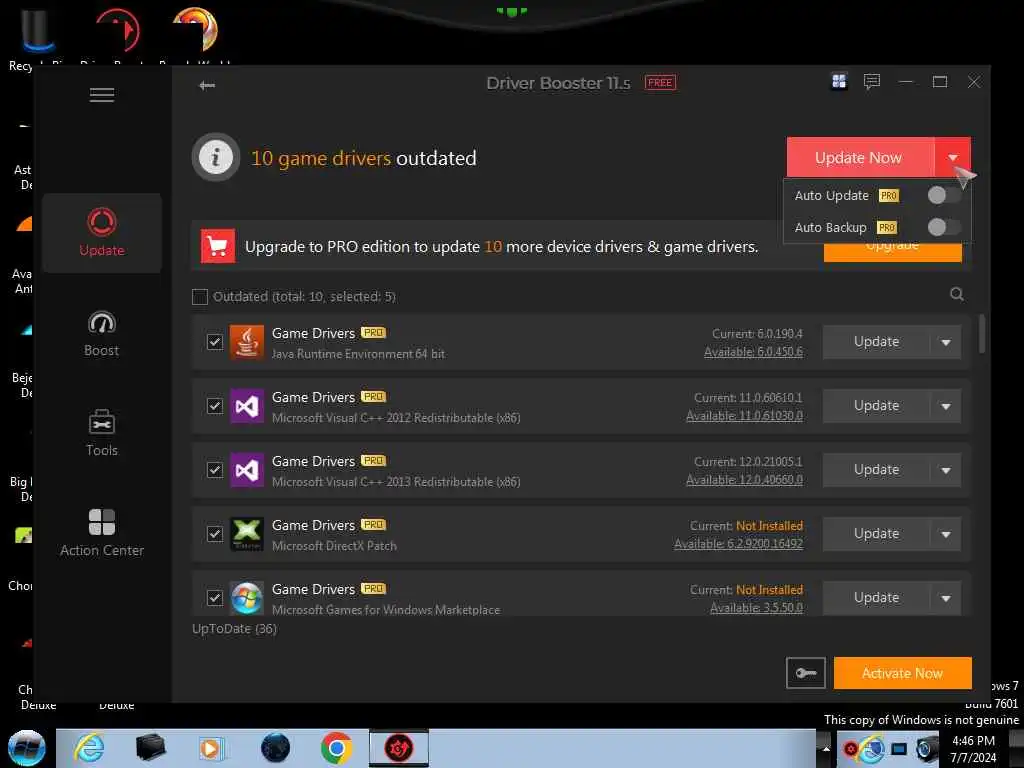Click the DirectX Patch icon

[x=247, y=534]
